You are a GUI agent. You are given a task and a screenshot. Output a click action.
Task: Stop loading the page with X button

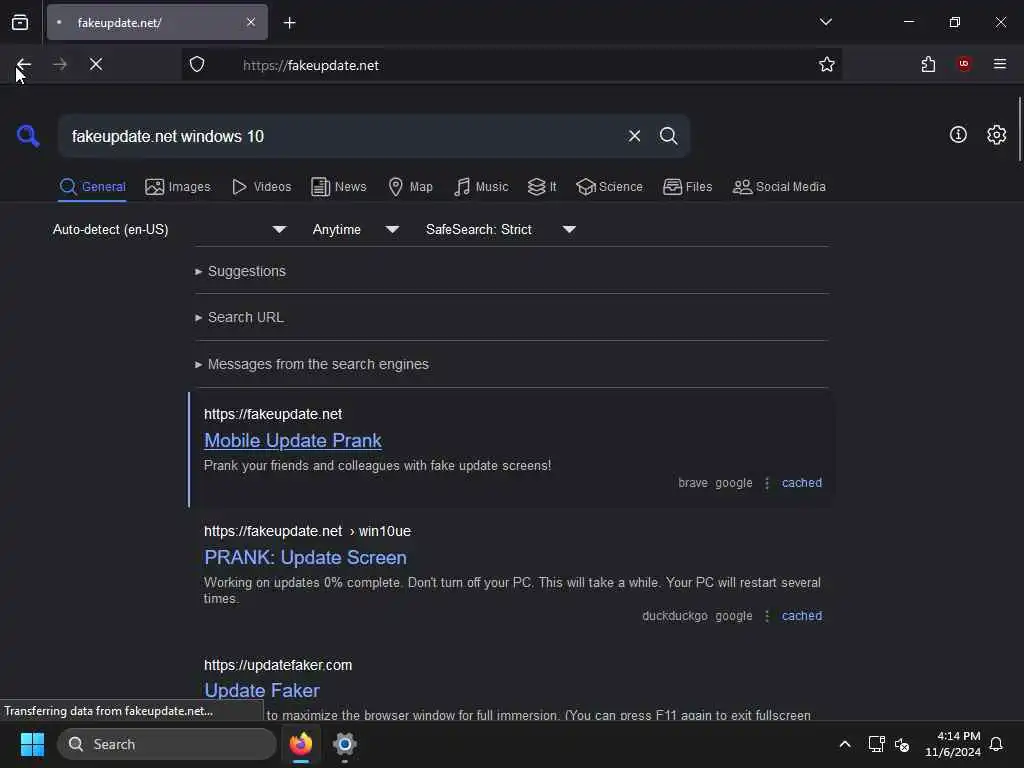pyautogui.click(x=96, y=65)
